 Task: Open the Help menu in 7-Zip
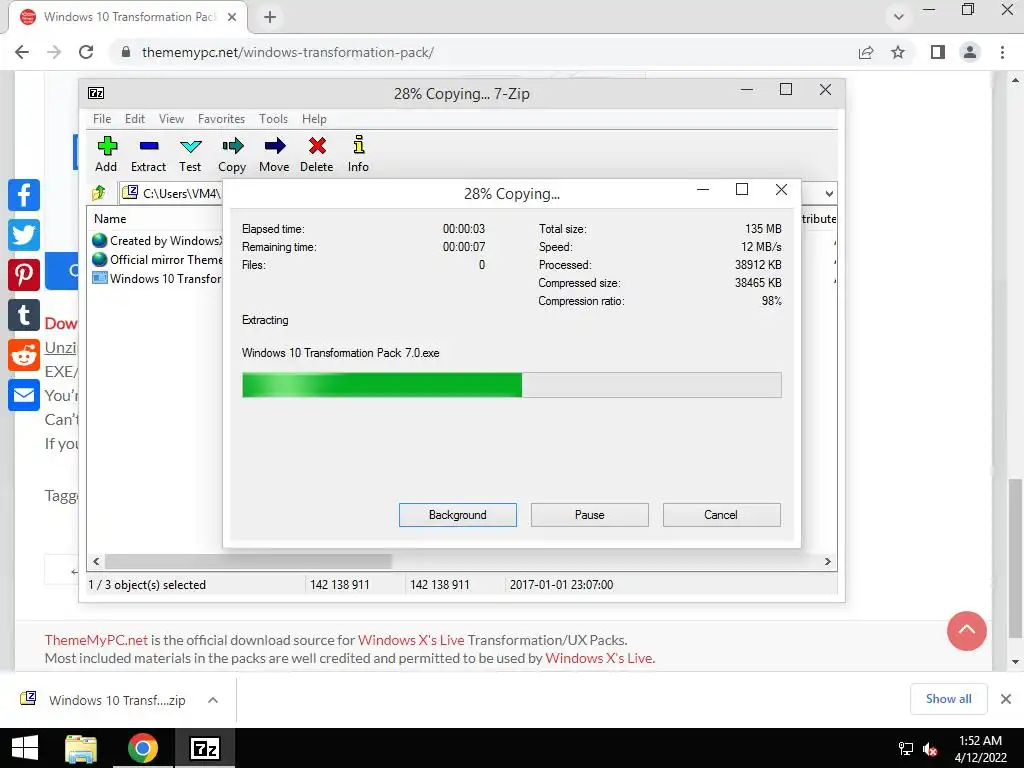(x=314, y=119)
